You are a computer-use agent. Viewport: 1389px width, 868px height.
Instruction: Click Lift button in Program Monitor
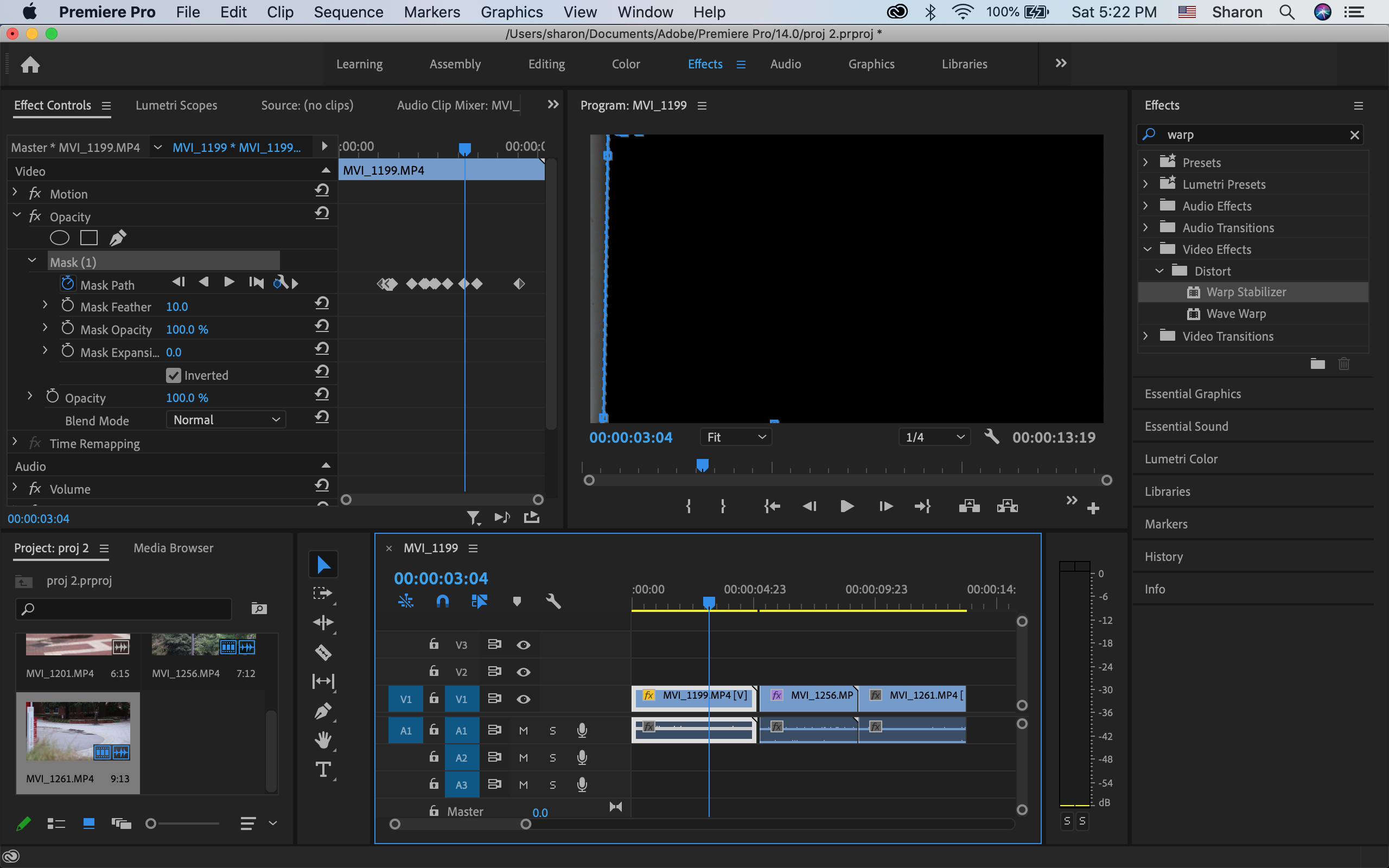(969, 506)
